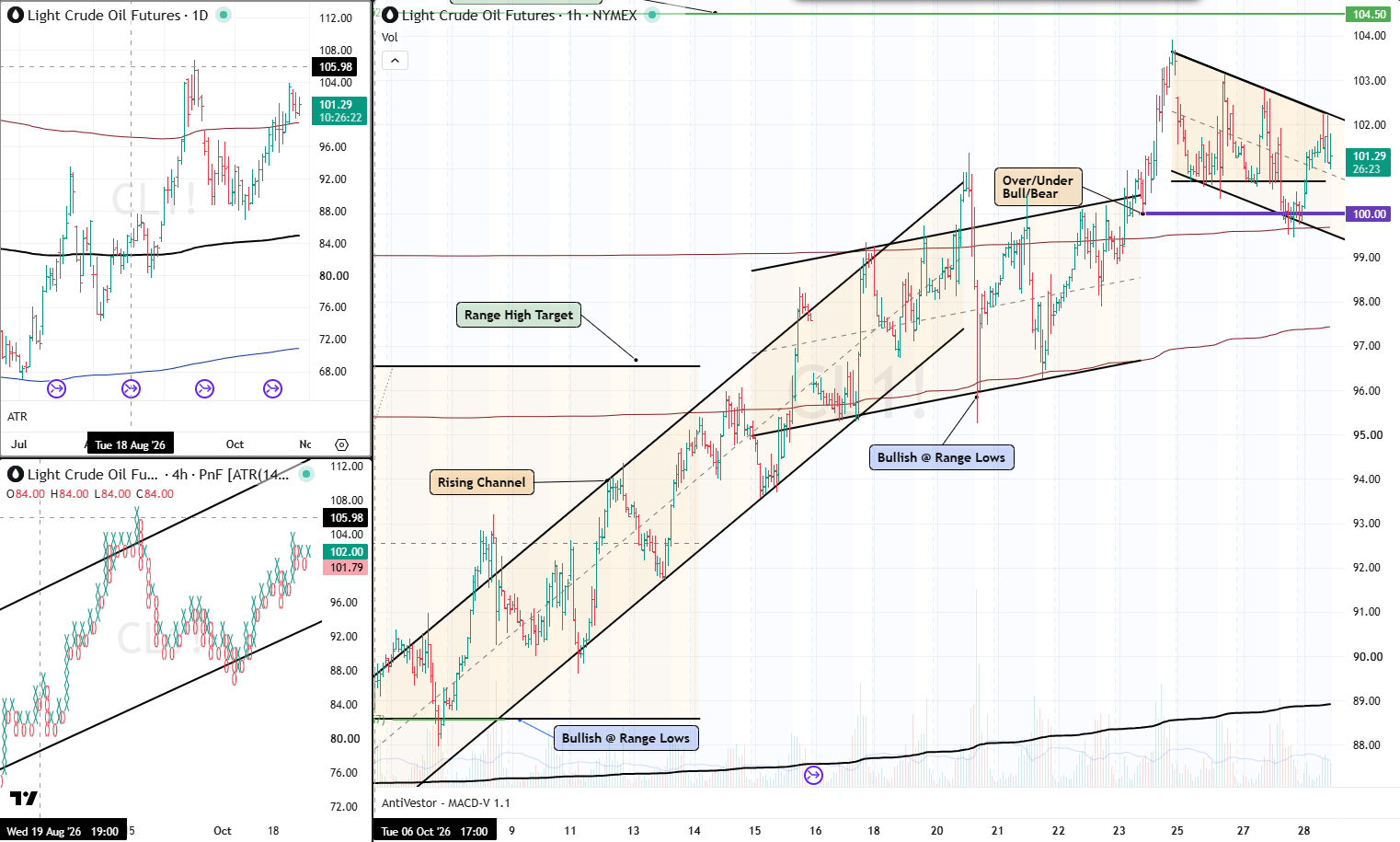The image size is (1400, 842).
Task: Click the market status dot in the 4h PnF chart
Action: (x=306, y=474)
